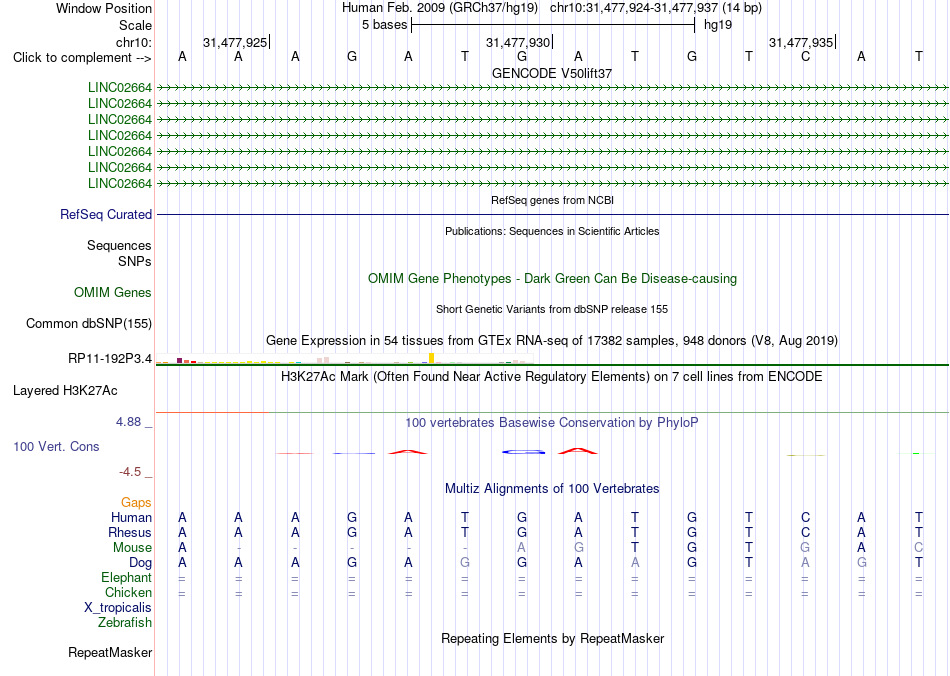Viewport: 950px width, 676px height.
Task: Click the Dog alignment row label
Action: (141, 563)
